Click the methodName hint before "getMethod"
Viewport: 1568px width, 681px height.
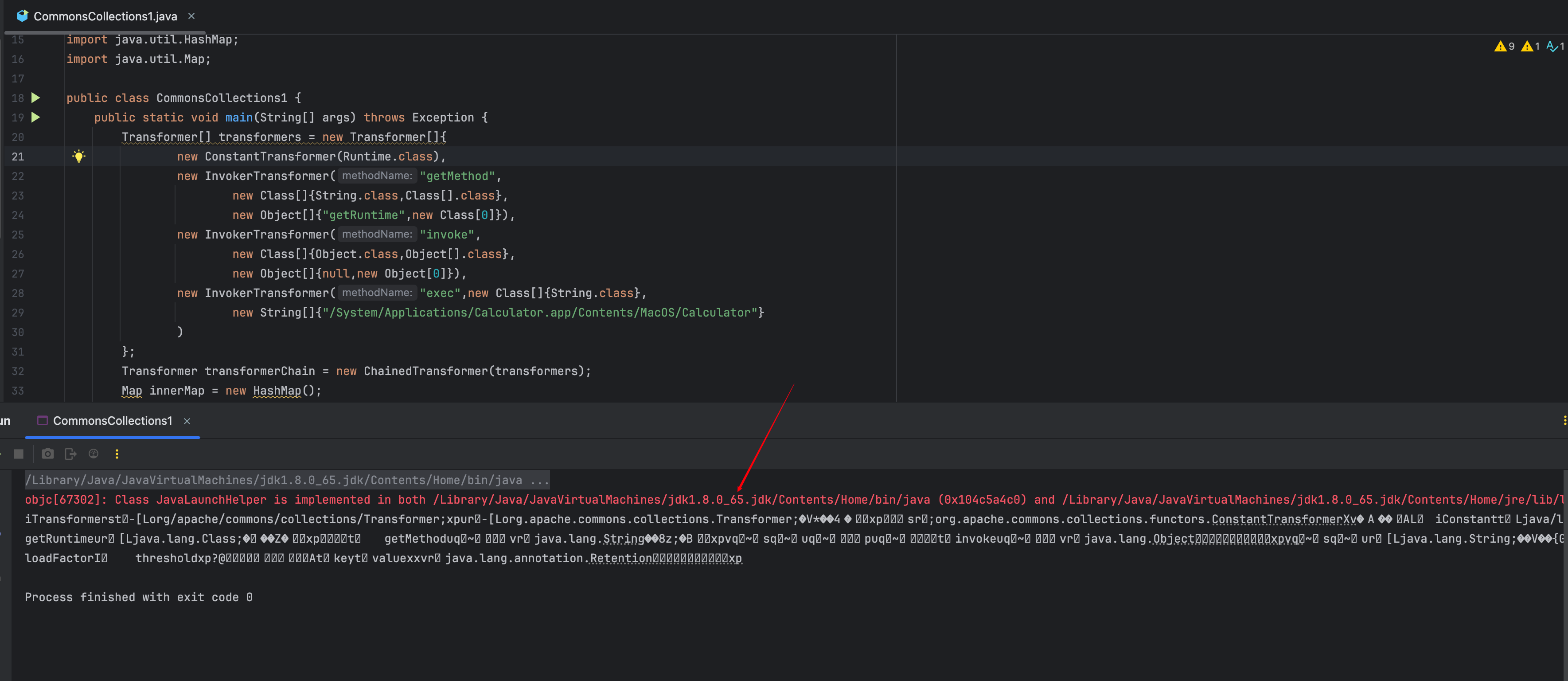click(x=377, y=176)
